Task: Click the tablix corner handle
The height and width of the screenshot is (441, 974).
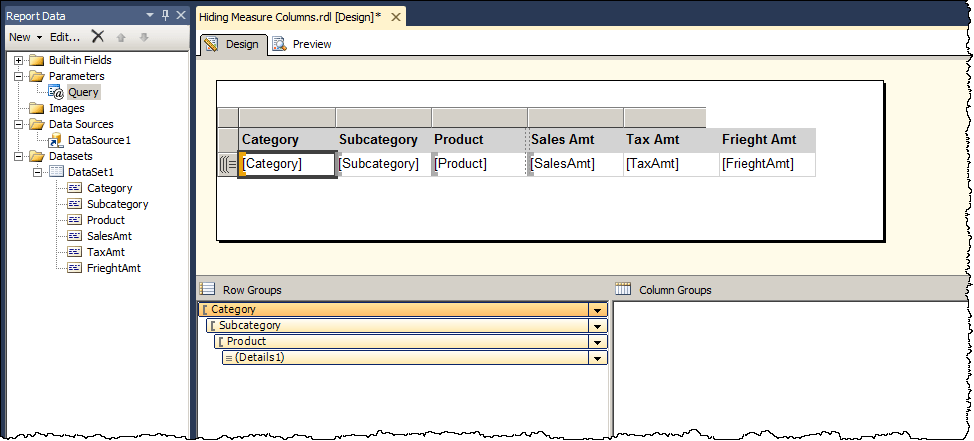Action: [228, 118]
